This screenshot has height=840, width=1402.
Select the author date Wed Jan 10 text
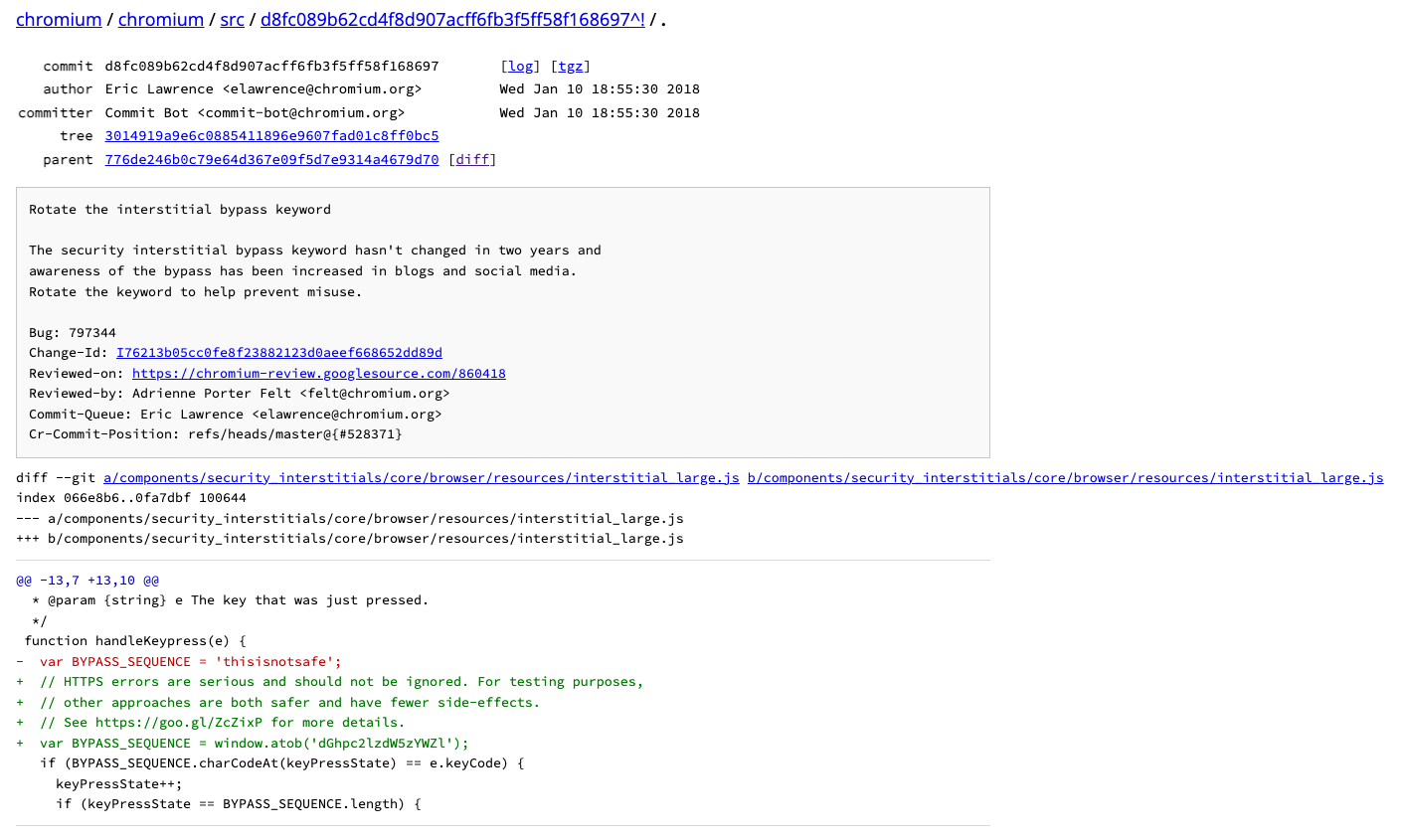[600, 89]
